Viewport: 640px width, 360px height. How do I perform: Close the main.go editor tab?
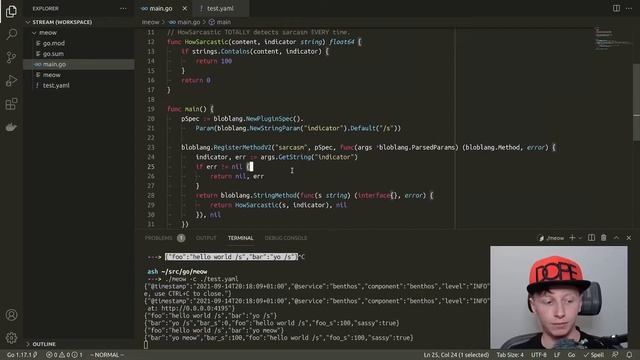tap(184, 8)
